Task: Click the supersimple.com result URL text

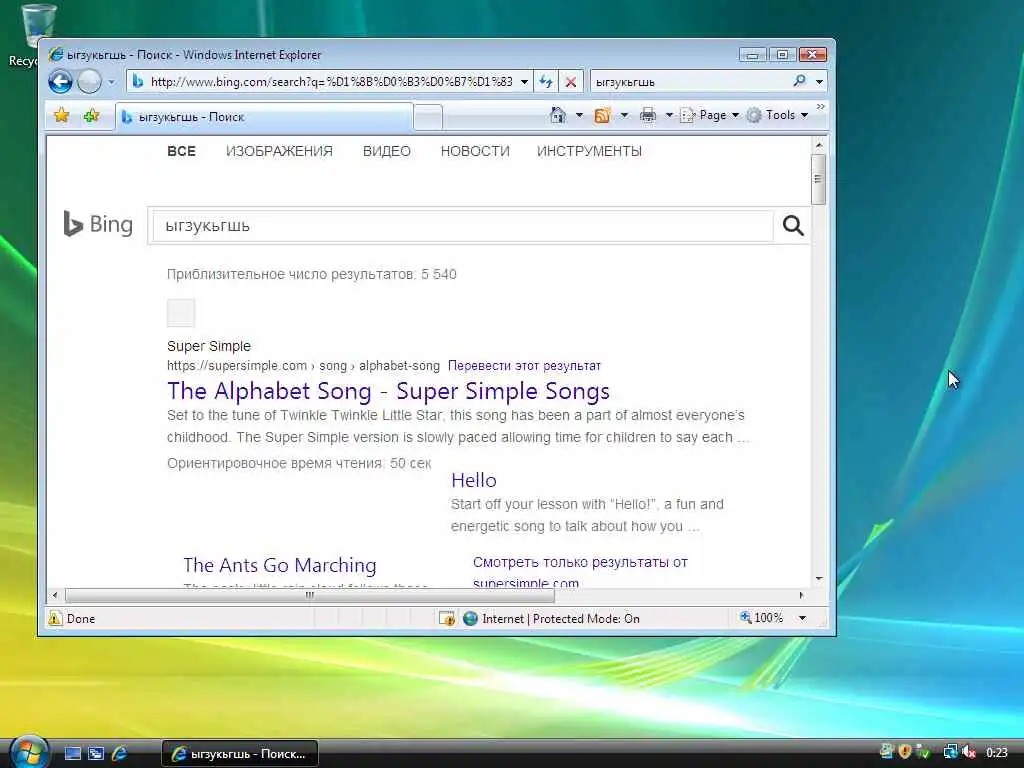Action: pyautogui.click(x=303, y=366)
